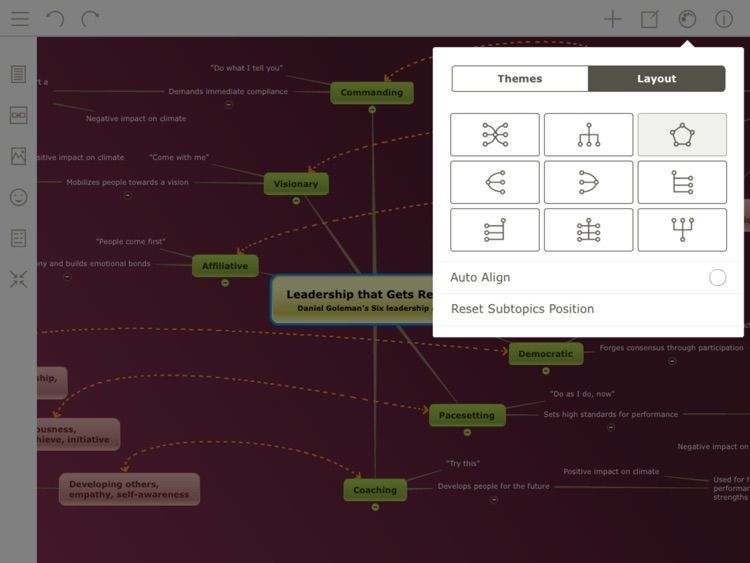This screenshot has width=750, height=563.
Task: Select the Democratic topic
Action: pos(546,354)
